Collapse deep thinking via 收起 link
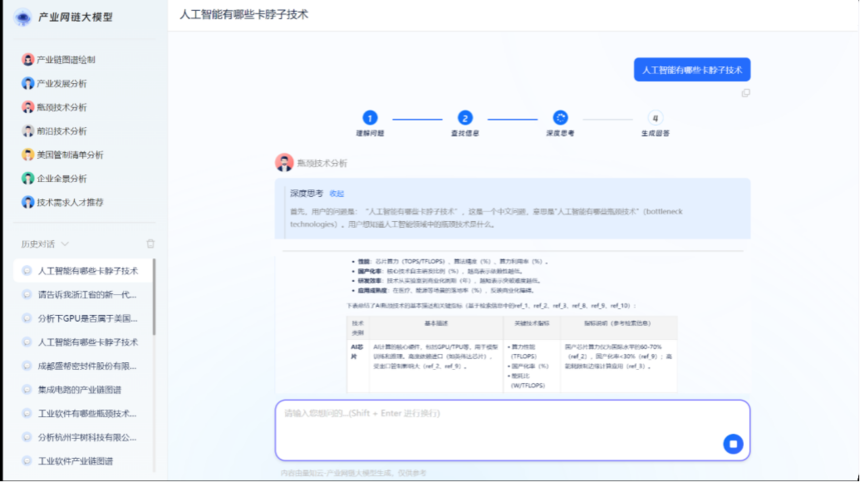Viewport: 860px width, 482px height. pos(336,194)
